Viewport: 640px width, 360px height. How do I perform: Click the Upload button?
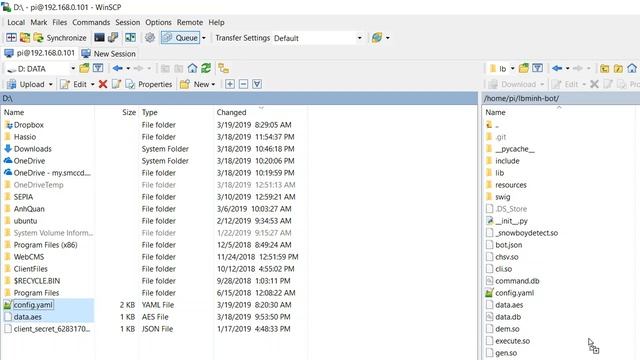[x=26, y=84]
